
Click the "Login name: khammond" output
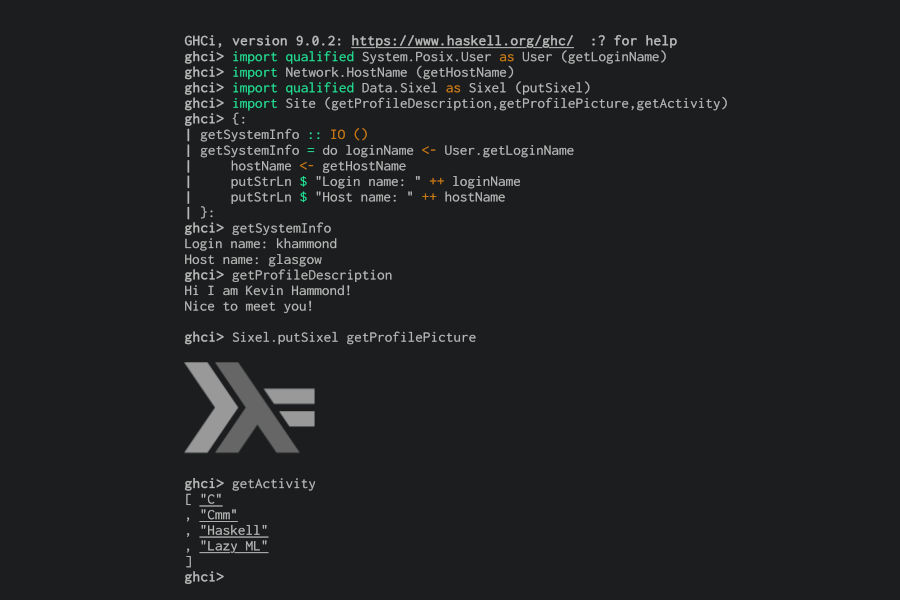pyautogui.click(x=261, y=244)
